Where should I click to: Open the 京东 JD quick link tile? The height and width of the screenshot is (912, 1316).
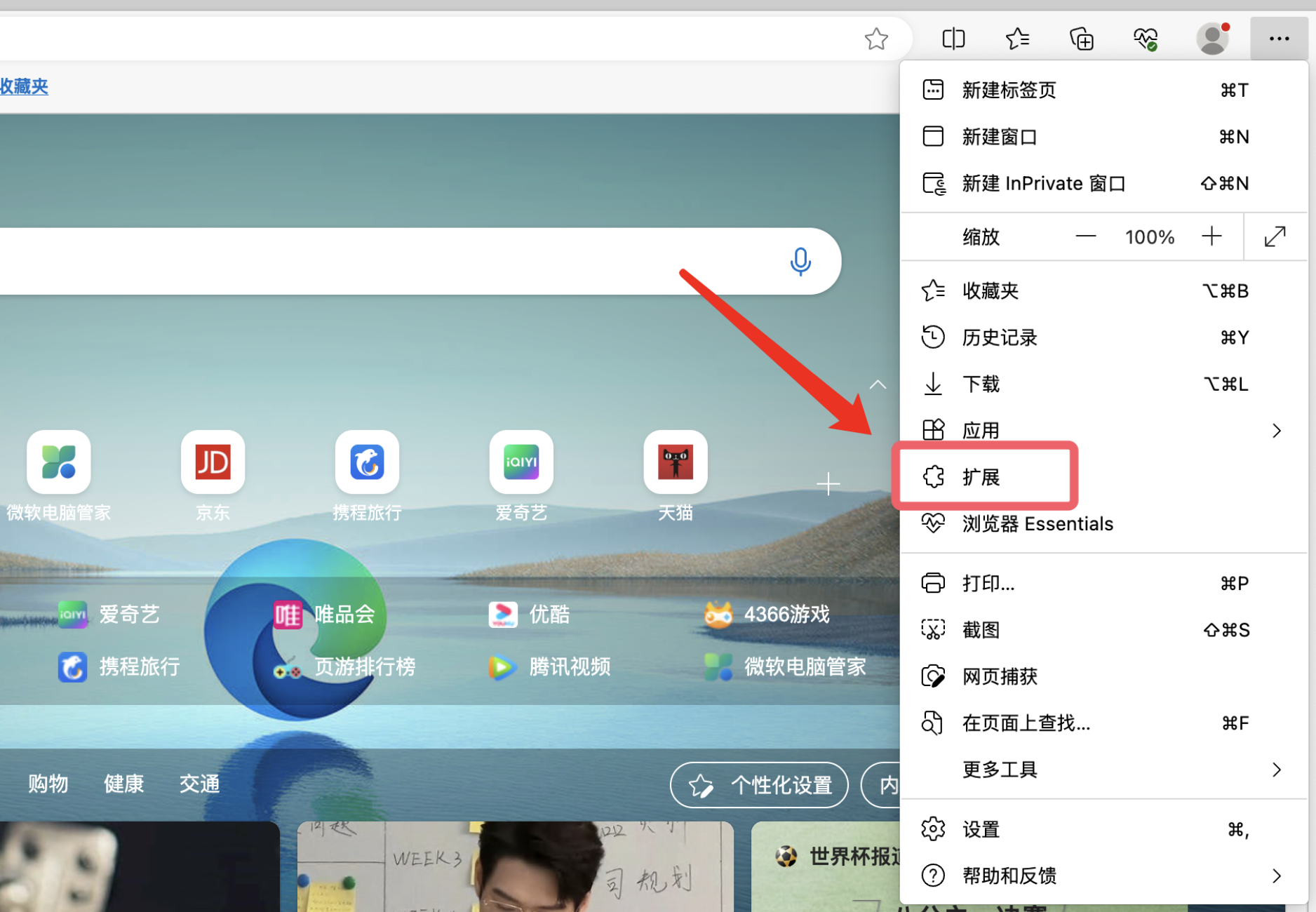click(213, 463)
